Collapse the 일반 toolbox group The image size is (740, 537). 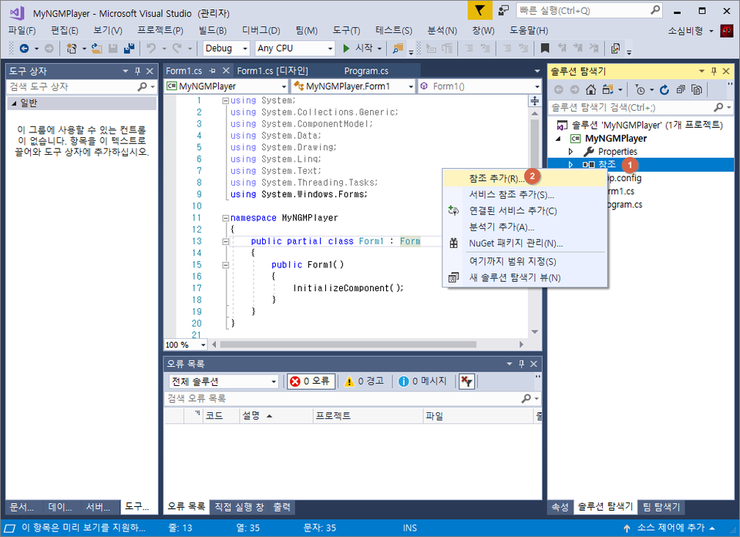click(x=14, y=103)
